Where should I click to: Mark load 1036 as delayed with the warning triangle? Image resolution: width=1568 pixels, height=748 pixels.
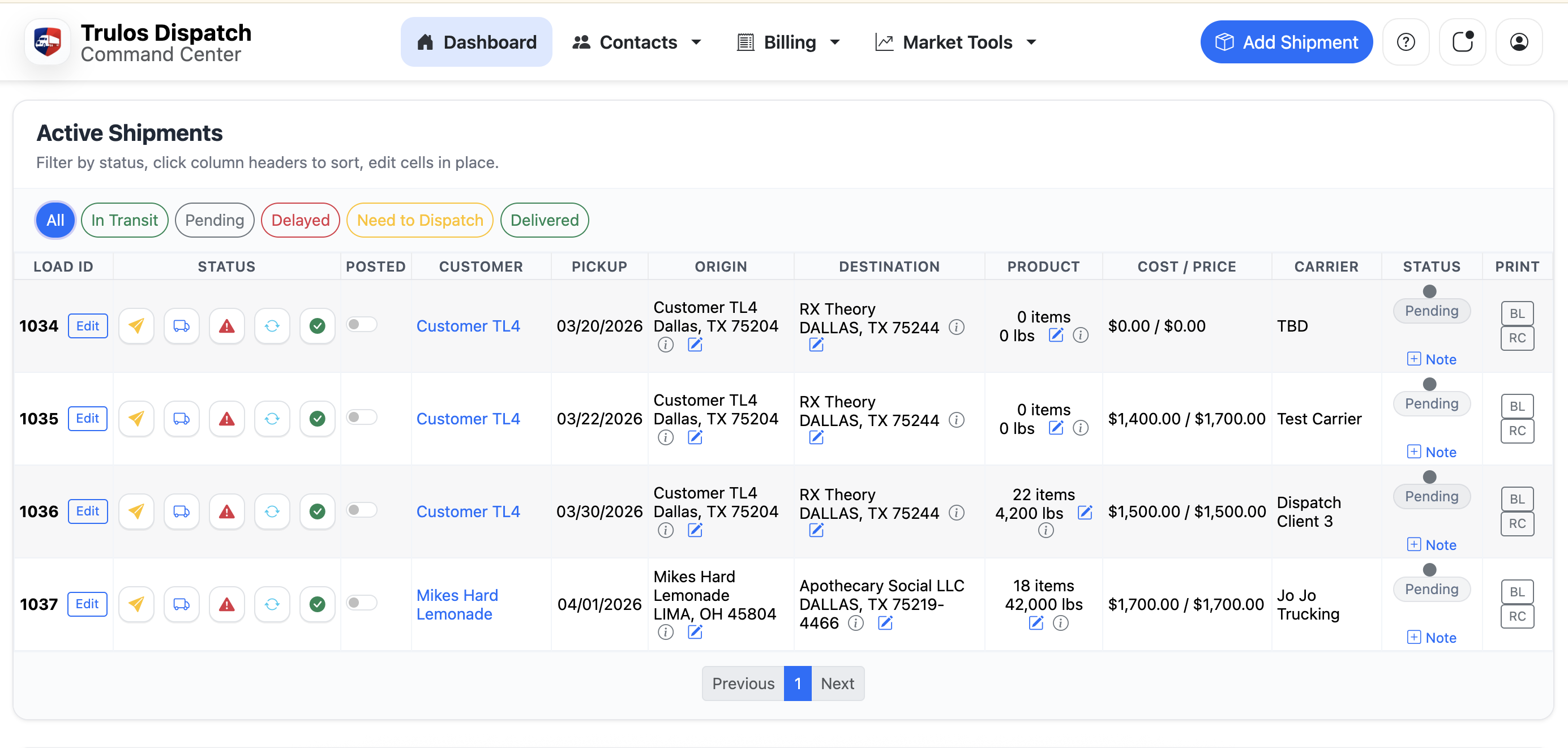click(226, 511)
